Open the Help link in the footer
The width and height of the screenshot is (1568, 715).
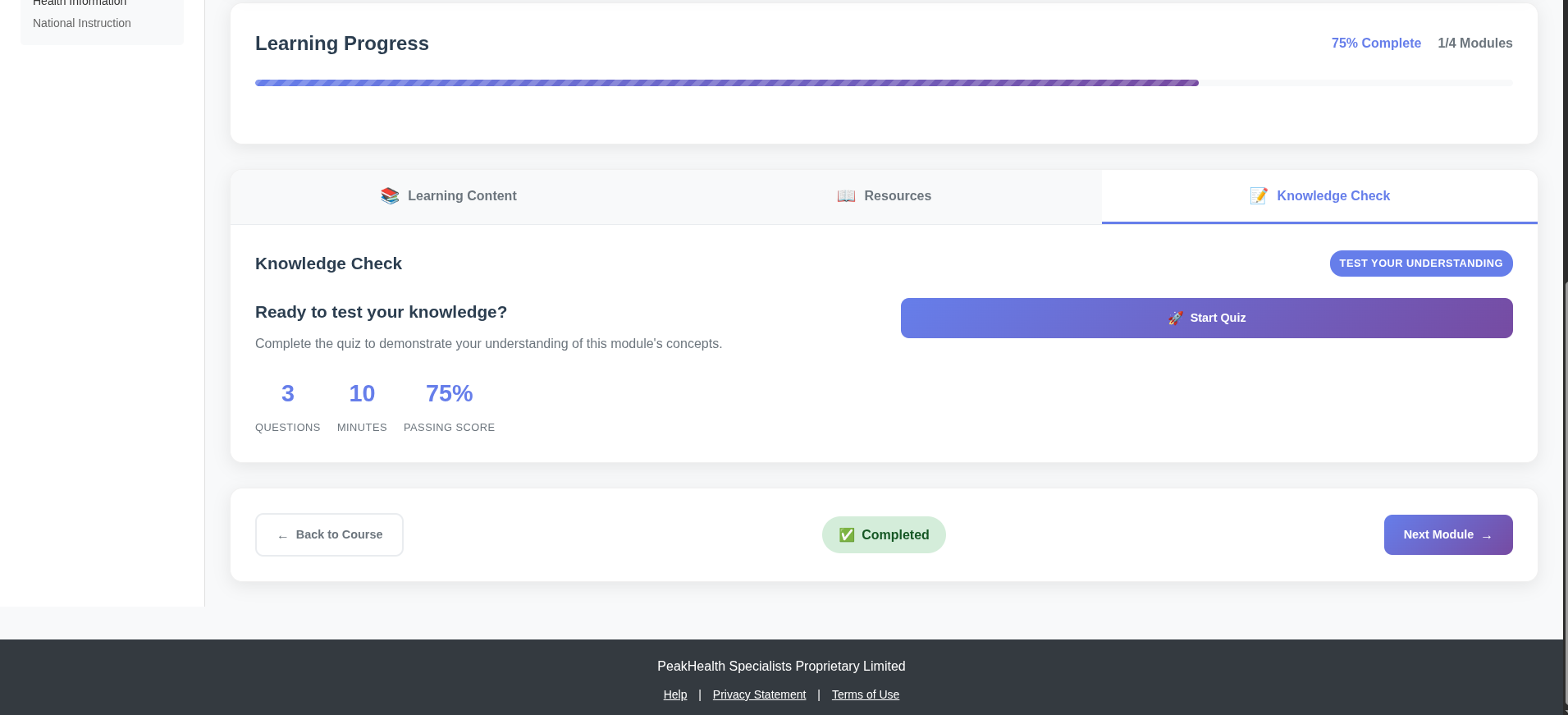coord(674,694)
